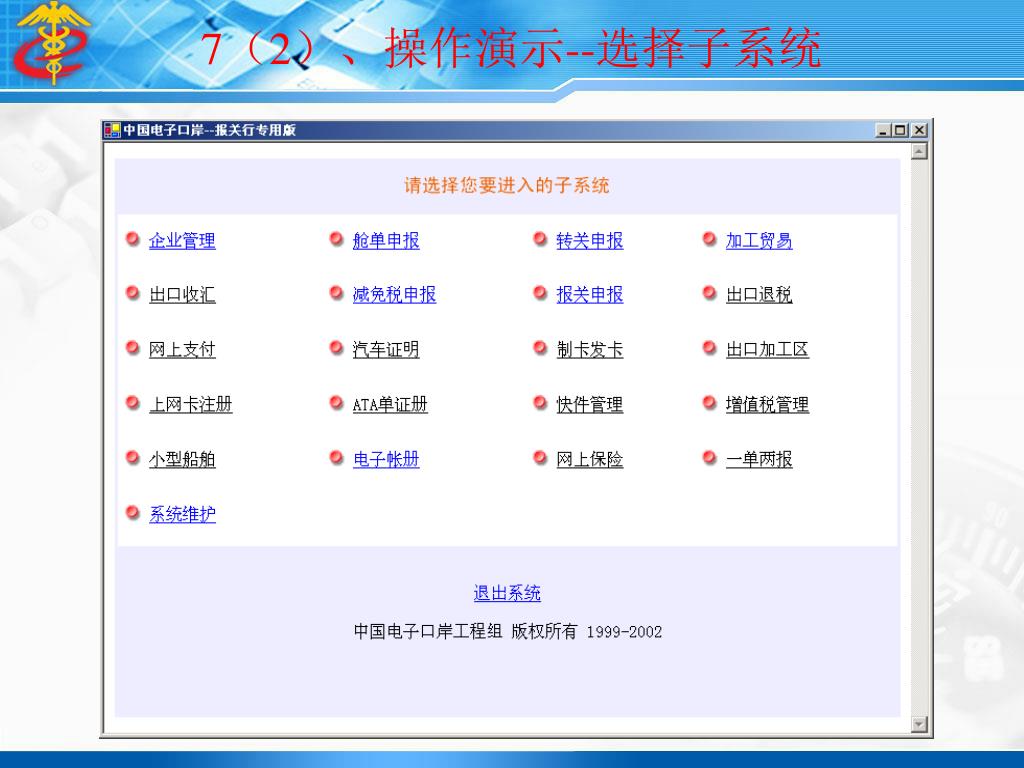Select the 电子帐册 link
1024x768 pixels.
tap(386, 459)
